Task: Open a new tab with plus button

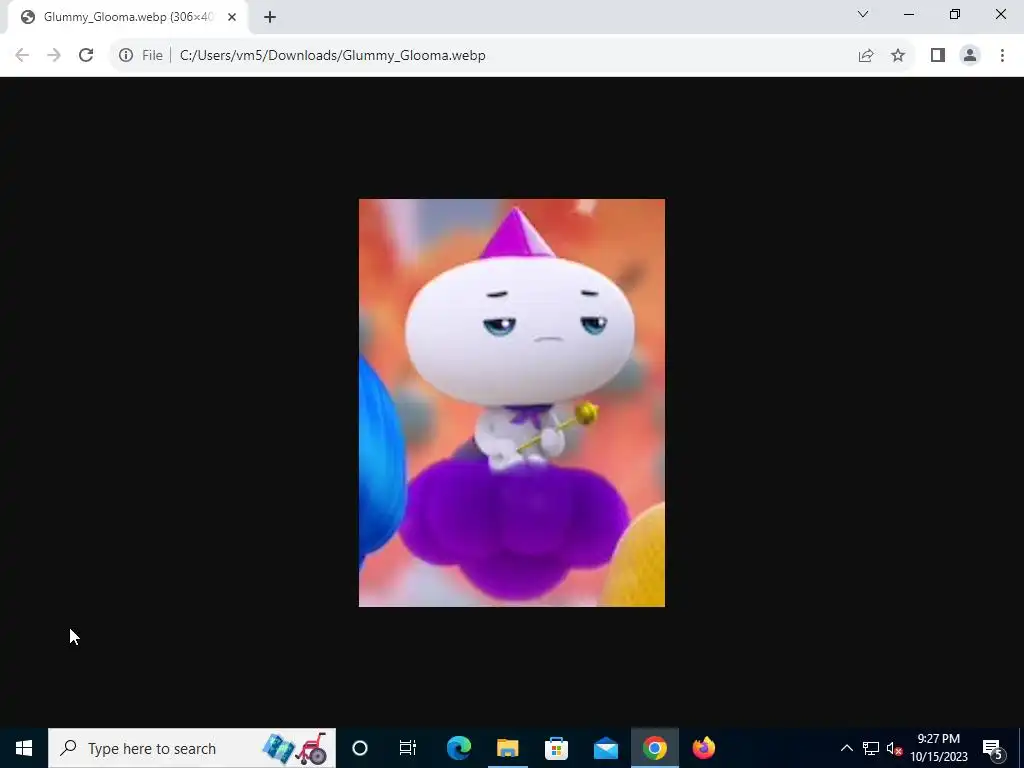Action: [x=270, y=17]
